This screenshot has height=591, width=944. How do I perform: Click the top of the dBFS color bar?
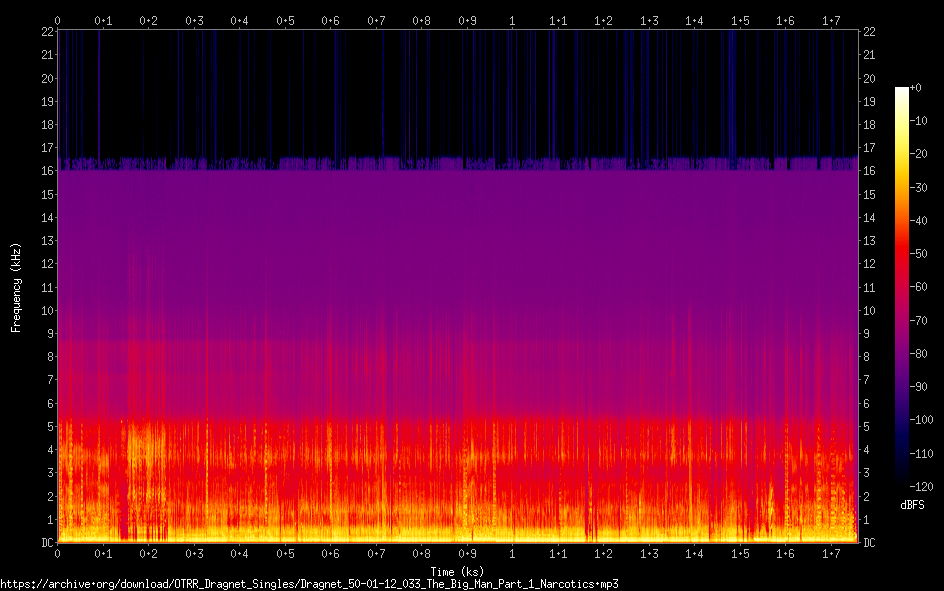pos(902,91)
